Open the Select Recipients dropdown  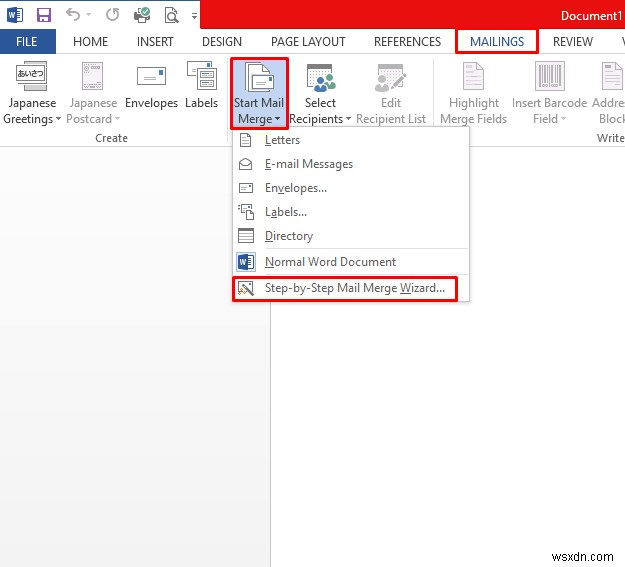pos(320,93)
